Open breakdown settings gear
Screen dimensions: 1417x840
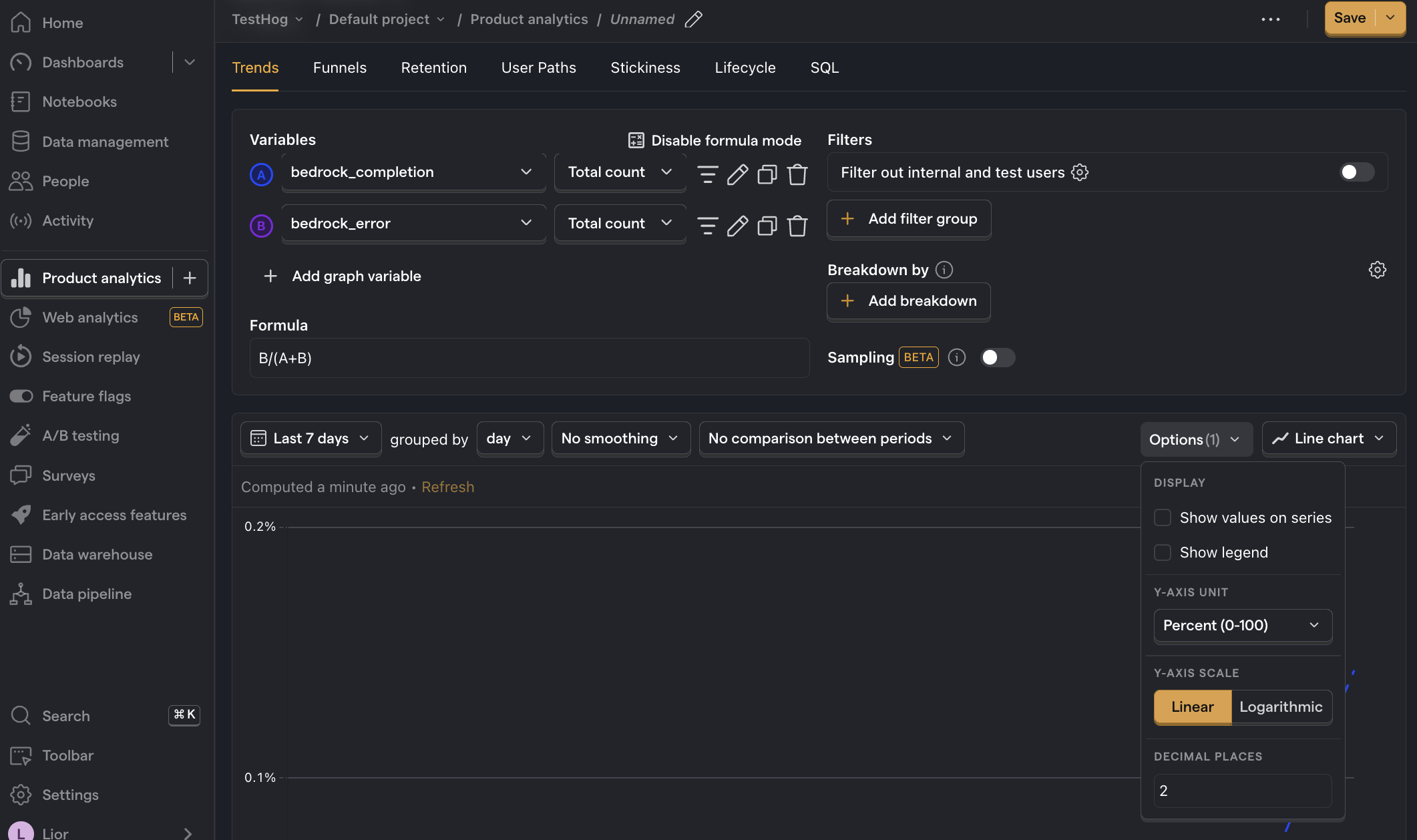1378,270
